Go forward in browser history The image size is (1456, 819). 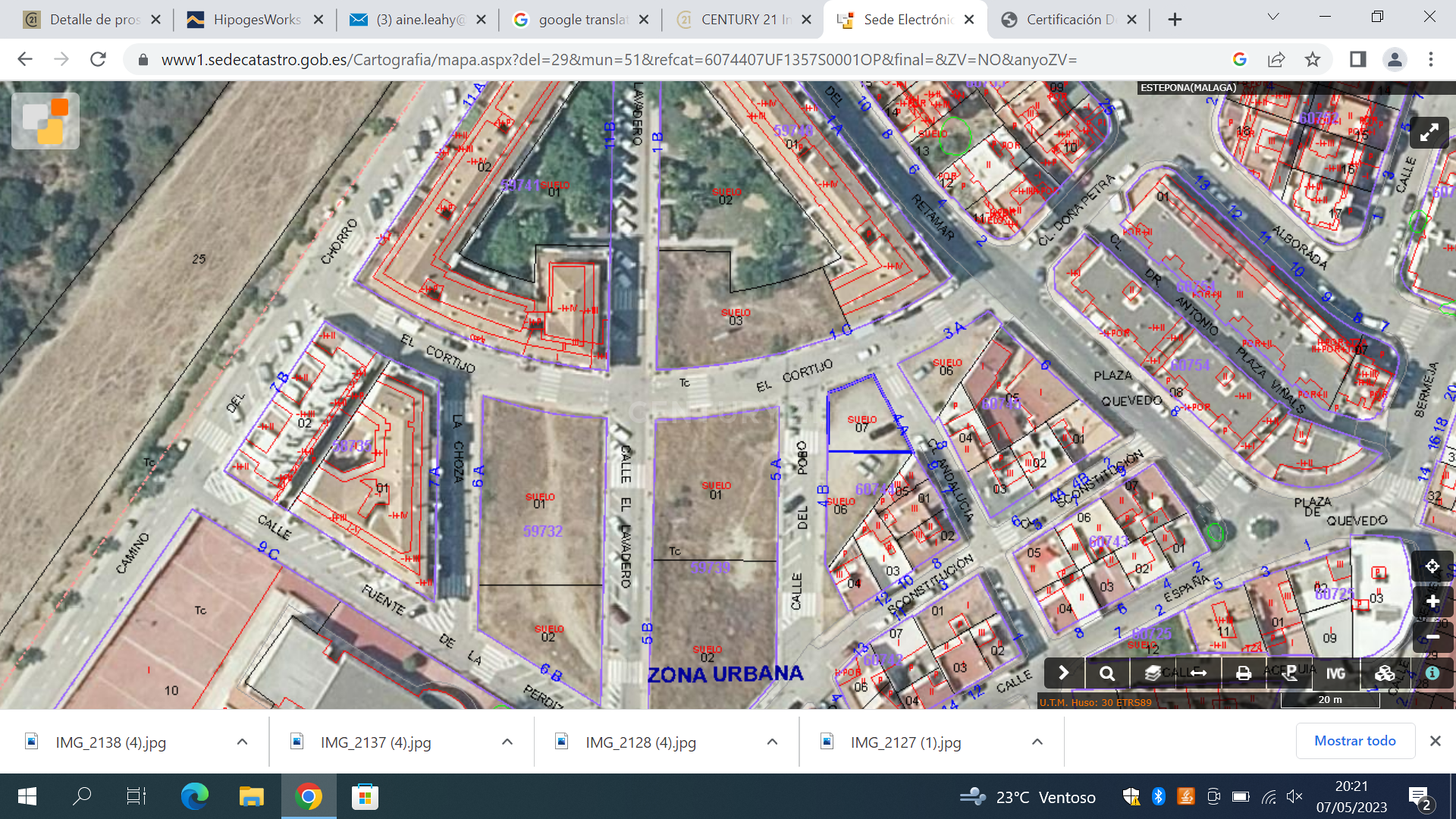point(61,59)
